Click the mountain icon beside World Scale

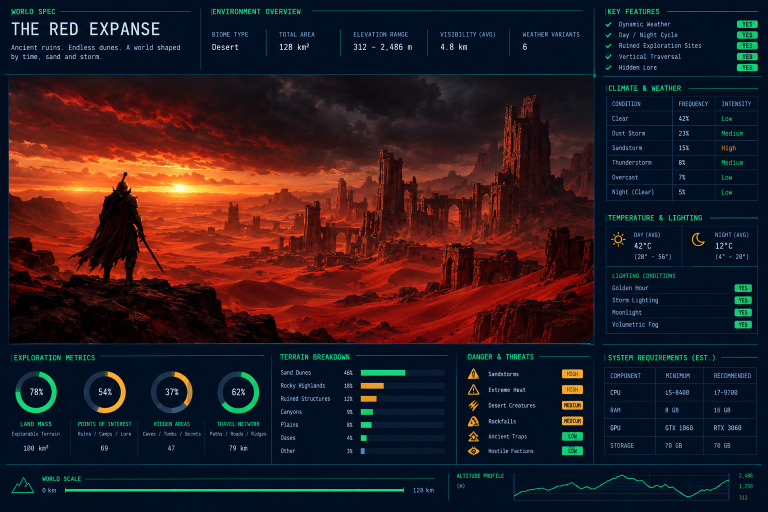coord(23,485)
